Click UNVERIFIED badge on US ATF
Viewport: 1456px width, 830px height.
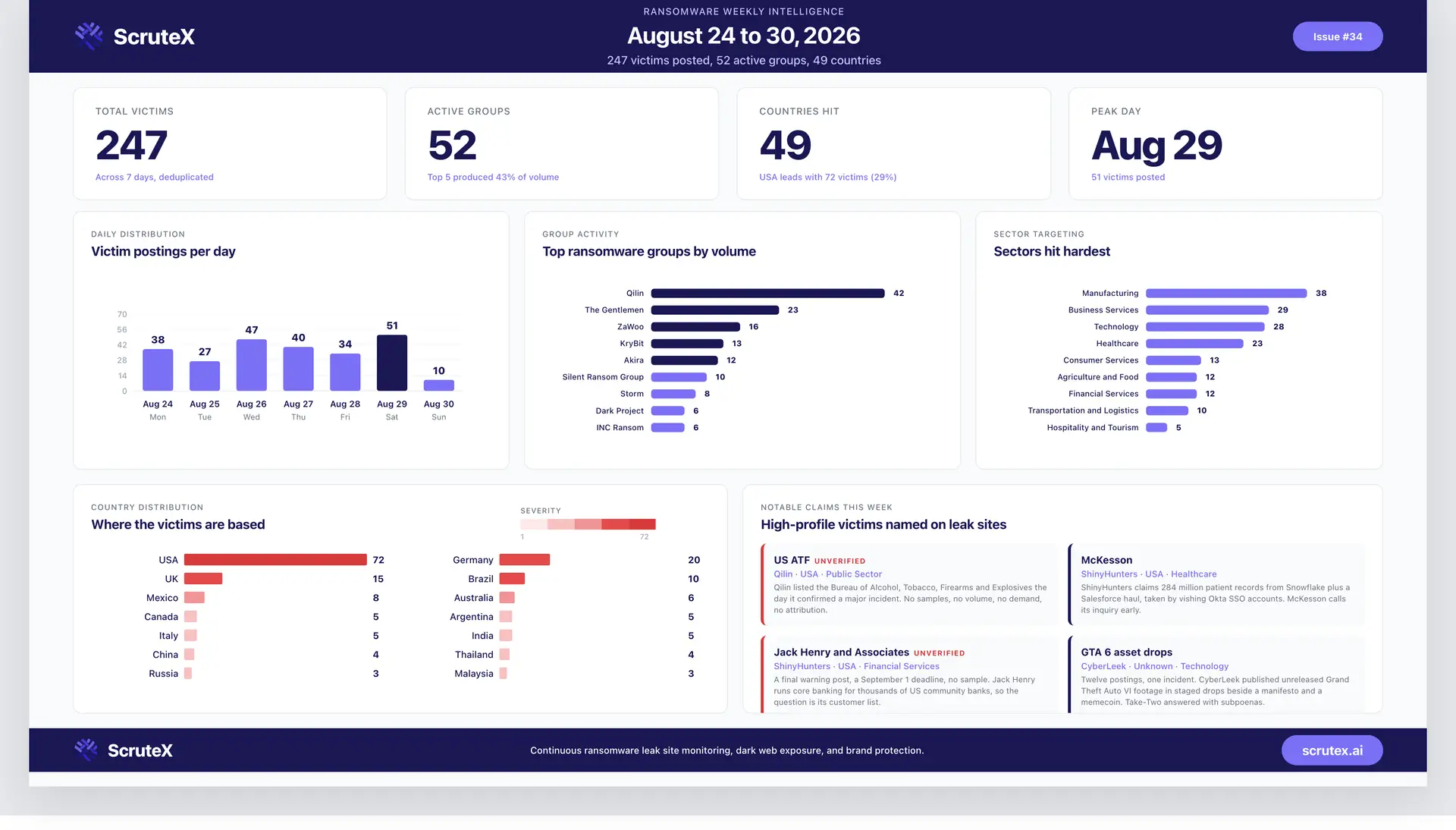coord(839,561)
